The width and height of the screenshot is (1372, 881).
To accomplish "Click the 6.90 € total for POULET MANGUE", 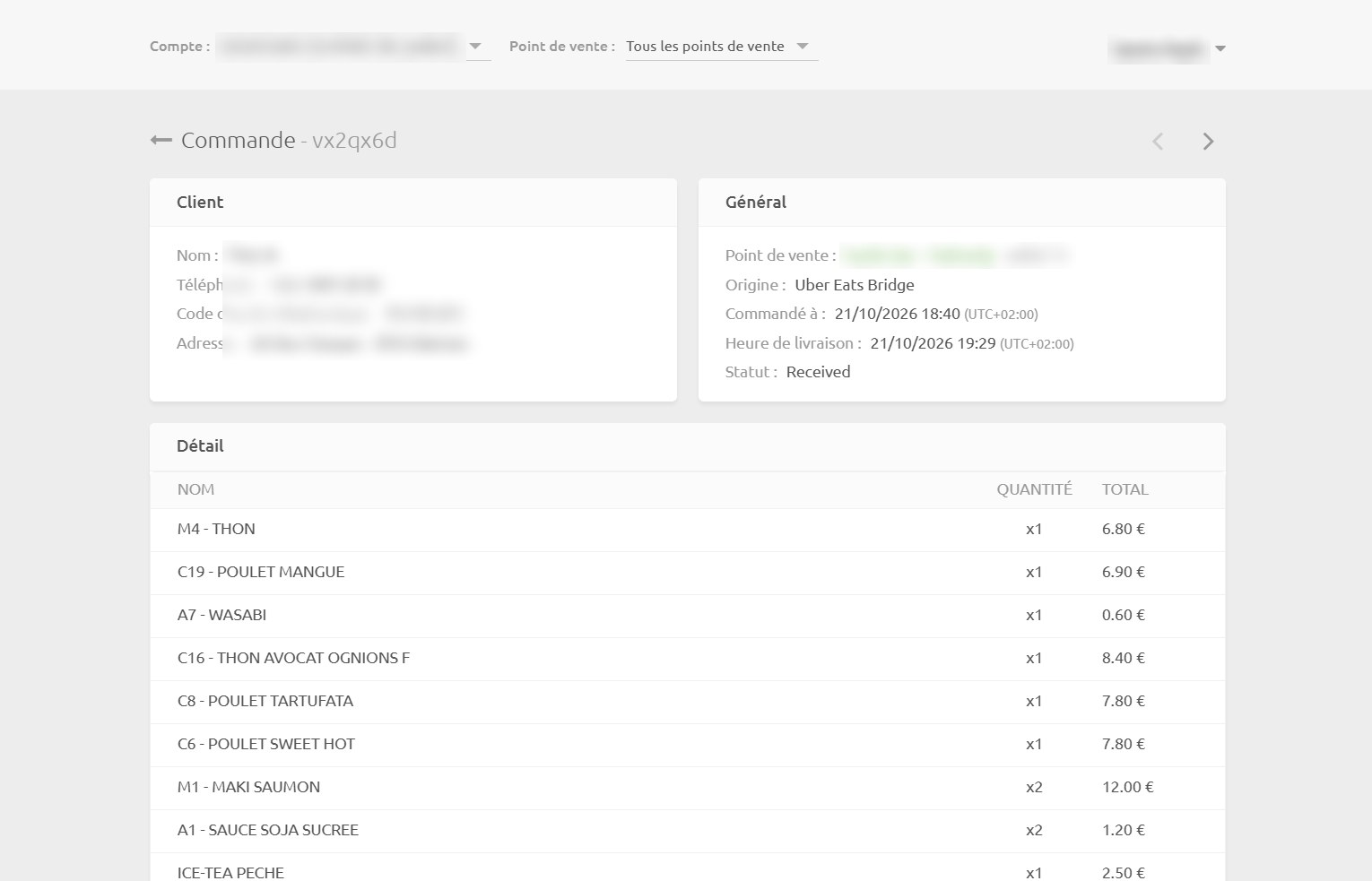I will [1124, 572].
